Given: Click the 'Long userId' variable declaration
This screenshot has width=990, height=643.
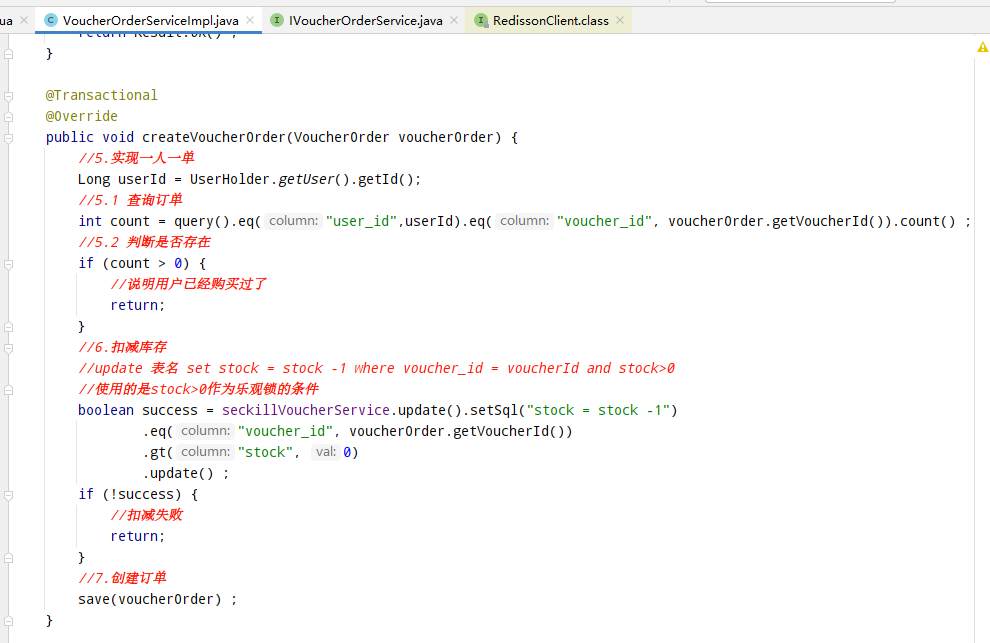Looking at the screenshot, I should pos(122,179).
